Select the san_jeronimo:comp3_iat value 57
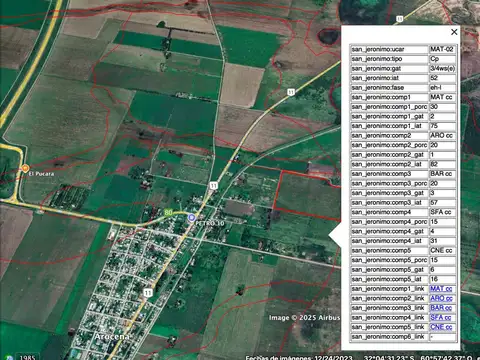This screenshot has width=480, height=360. (442, 203)
